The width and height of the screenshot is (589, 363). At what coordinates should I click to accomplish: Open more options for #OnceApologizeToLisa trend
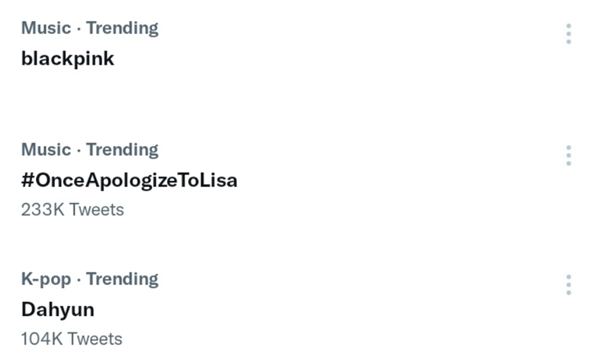[568, 156]
